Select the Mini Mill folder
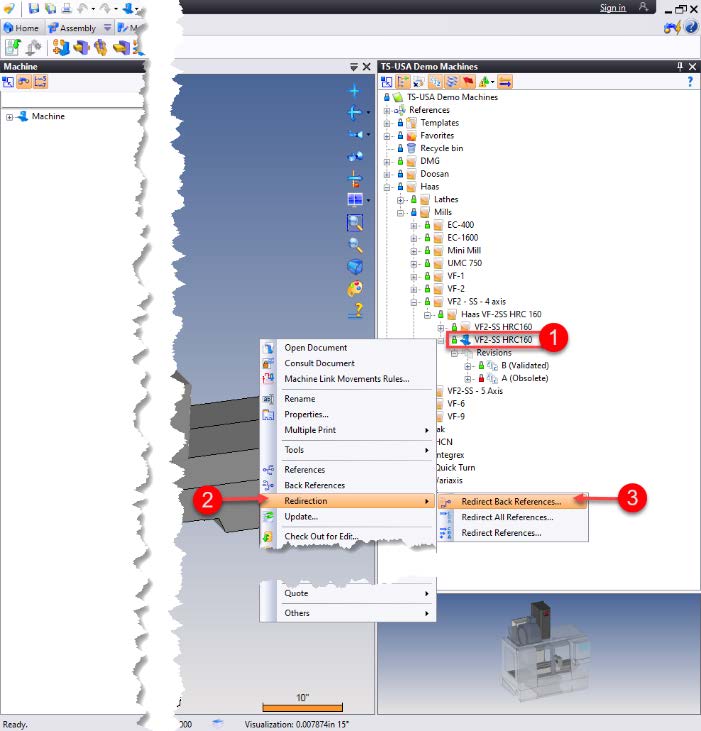Image resolution: width=701 pixels, height=731 pixels. click(464, 250)
